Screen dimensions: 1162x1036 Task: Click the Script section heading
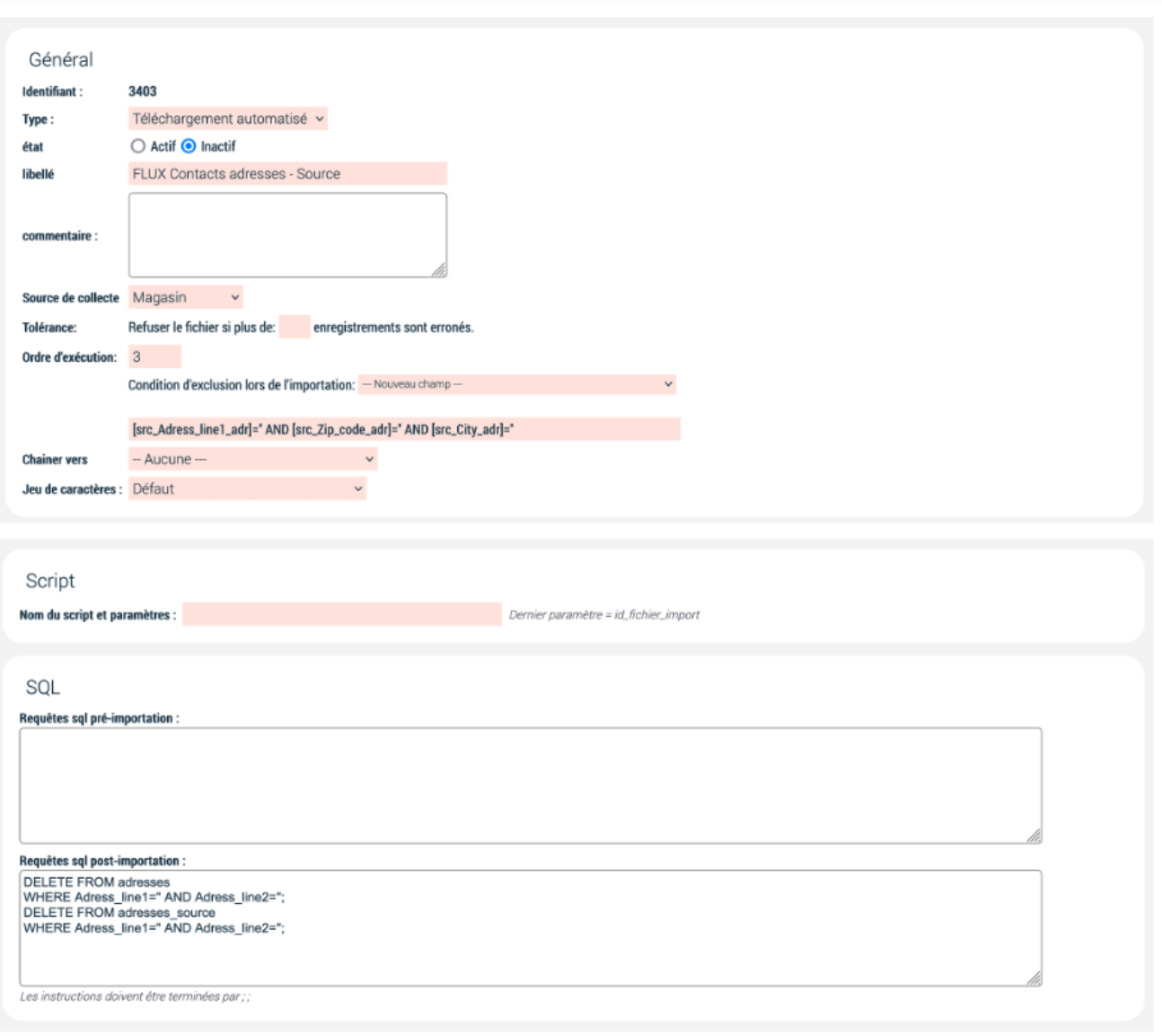(50, 581)
